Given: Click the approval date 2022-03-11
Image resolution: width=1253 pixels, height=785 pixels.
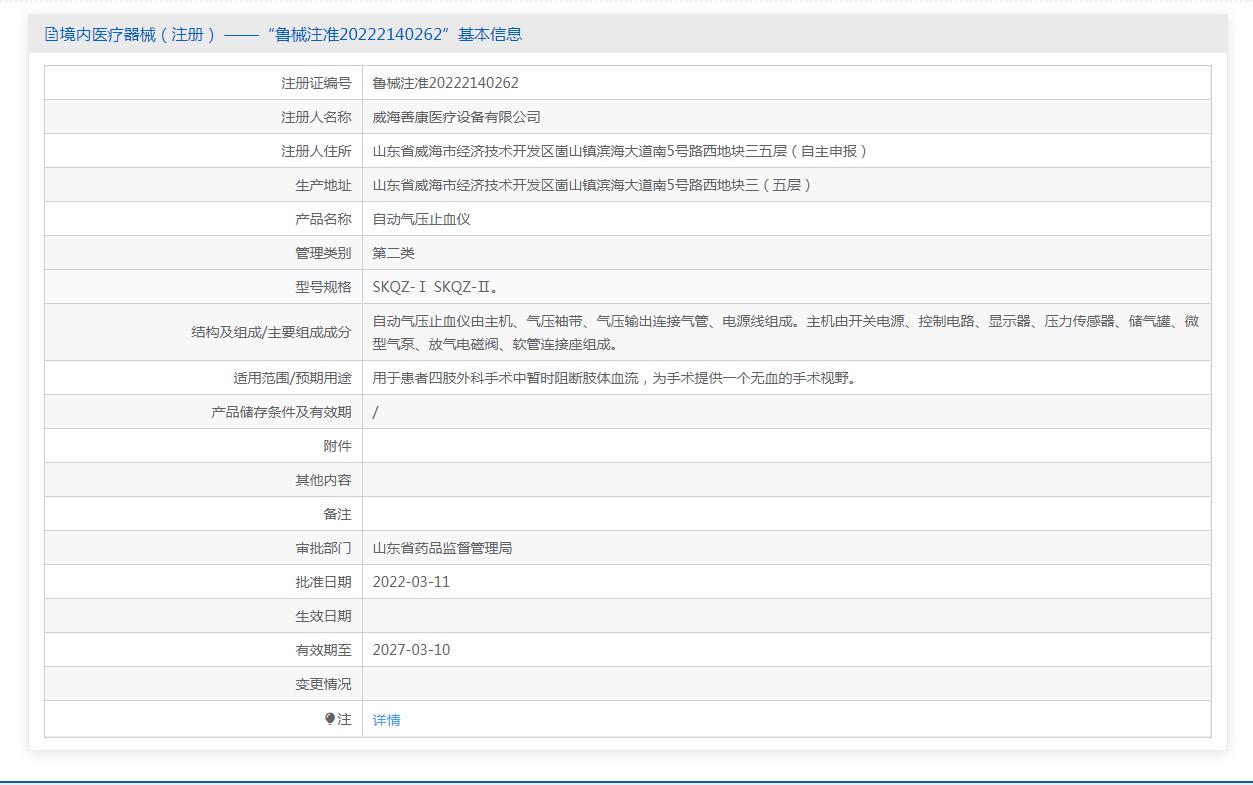Looking at the screenshot, I should (x=411, y=582).
